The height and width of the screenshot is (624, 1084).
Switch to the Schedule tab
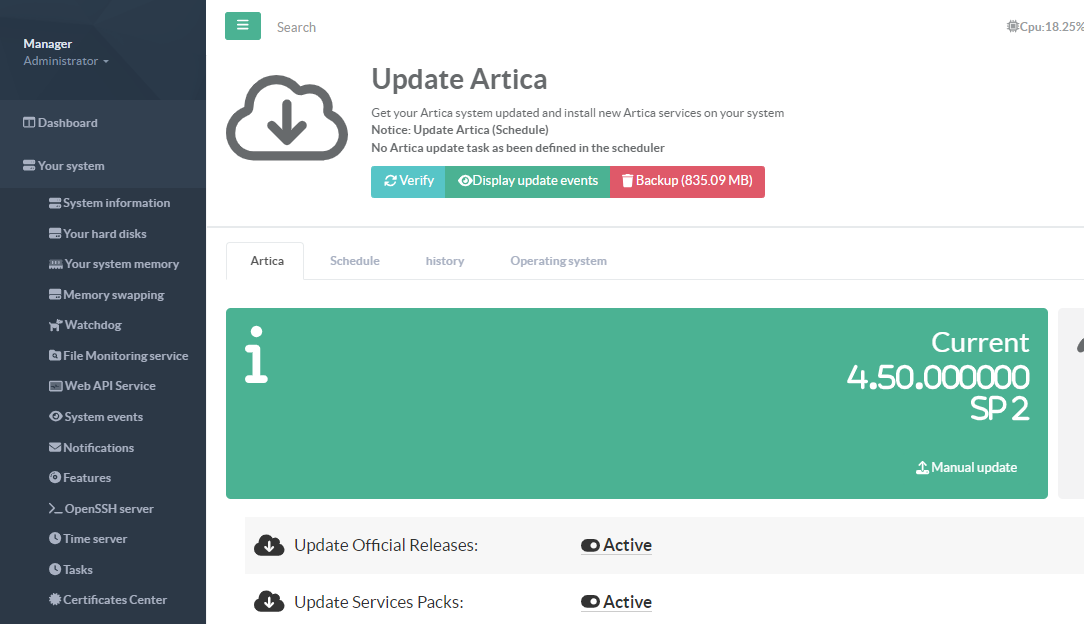[x=354, y=261]
